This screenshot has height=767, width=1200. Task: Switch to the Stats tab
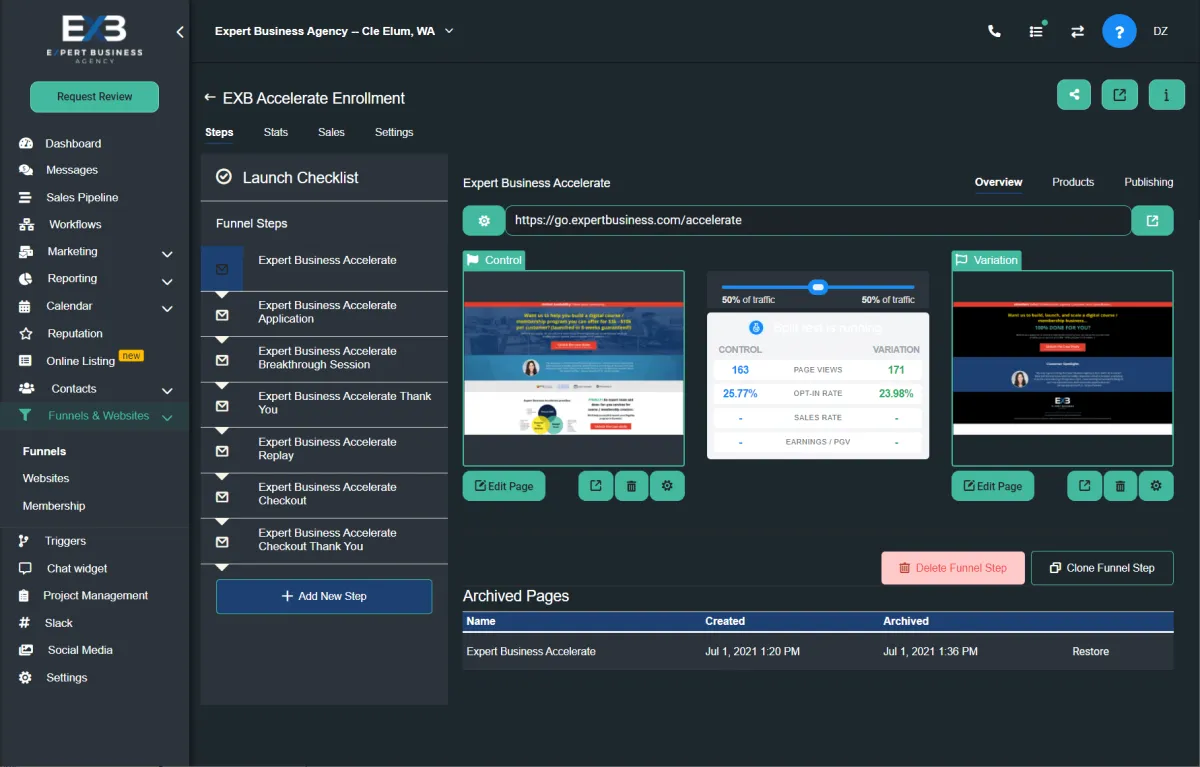tap(276, 132)
